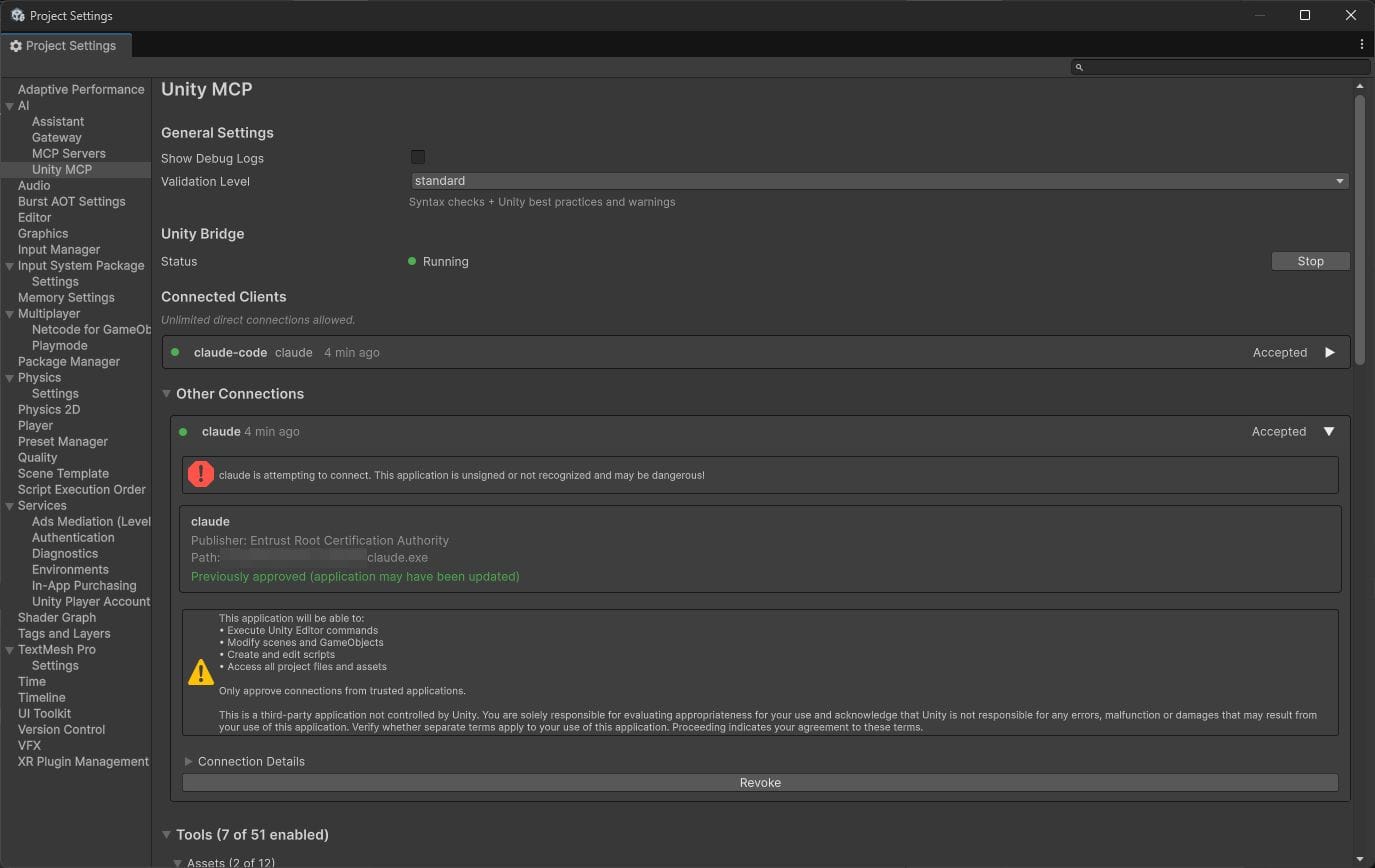1375x868 pixels.
Task: Open Package Manager settings
Action: [69, 361]
